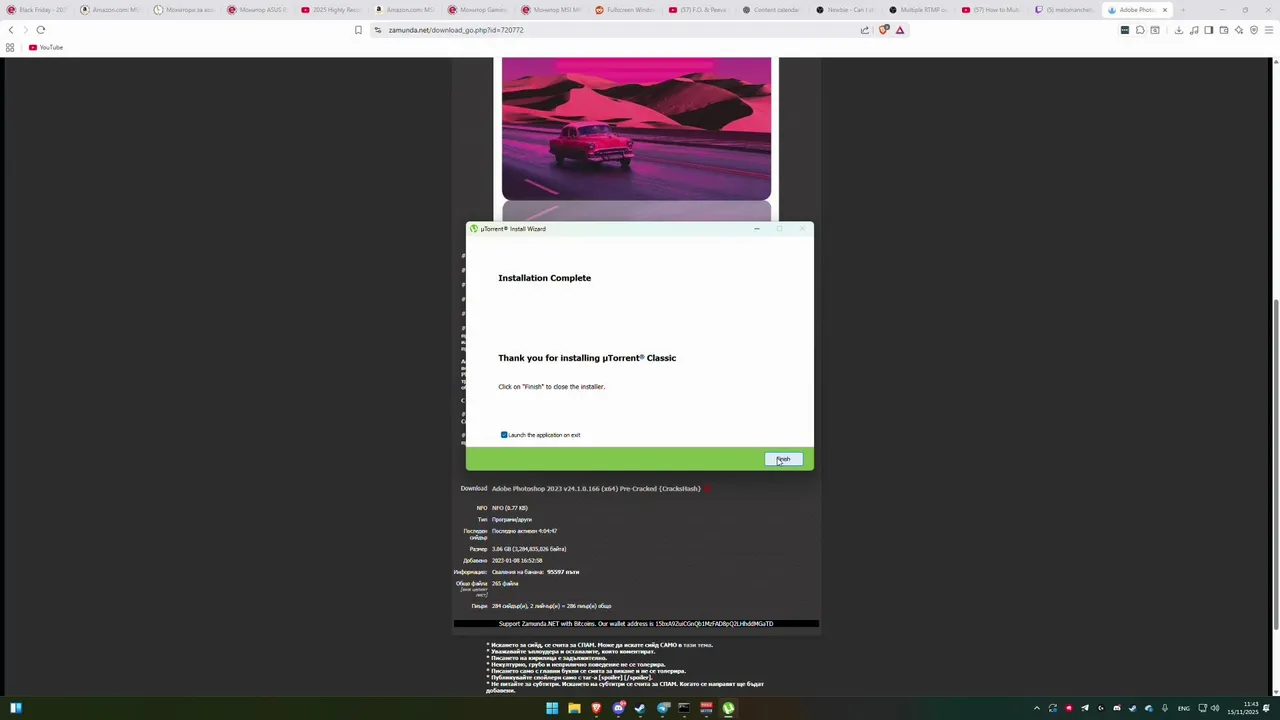Click the 3.06 GB size value

(528, 549)
